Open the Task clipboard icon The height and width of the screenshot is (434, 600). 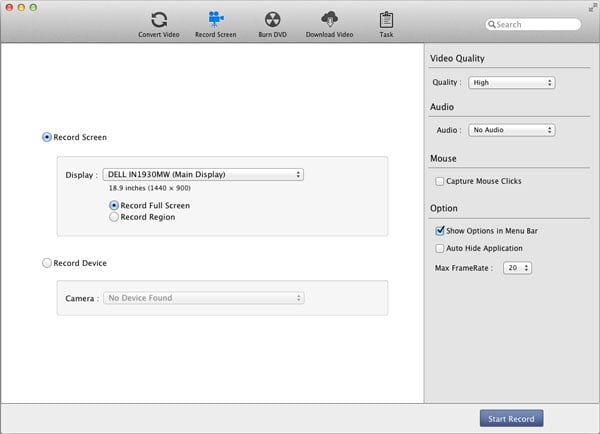386,20
